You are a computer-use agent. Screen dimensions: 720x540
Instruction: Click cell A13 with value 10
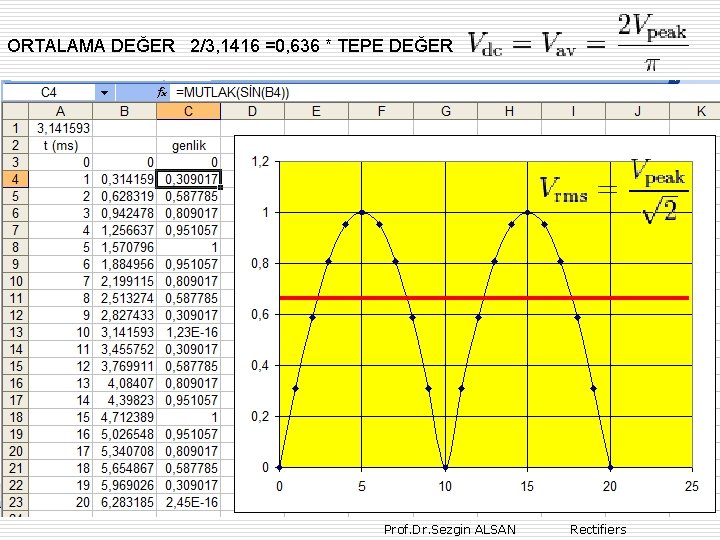pyautogui.click(x=61, y=332)
